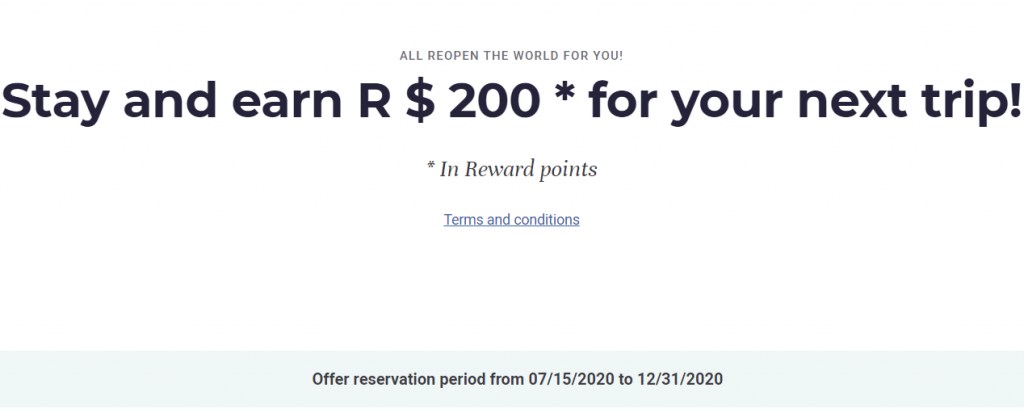The width and height of the screenshot is (1024, 413).
Task: Click the word 'Stay' in the headline
Action: (x=55, y=101)
